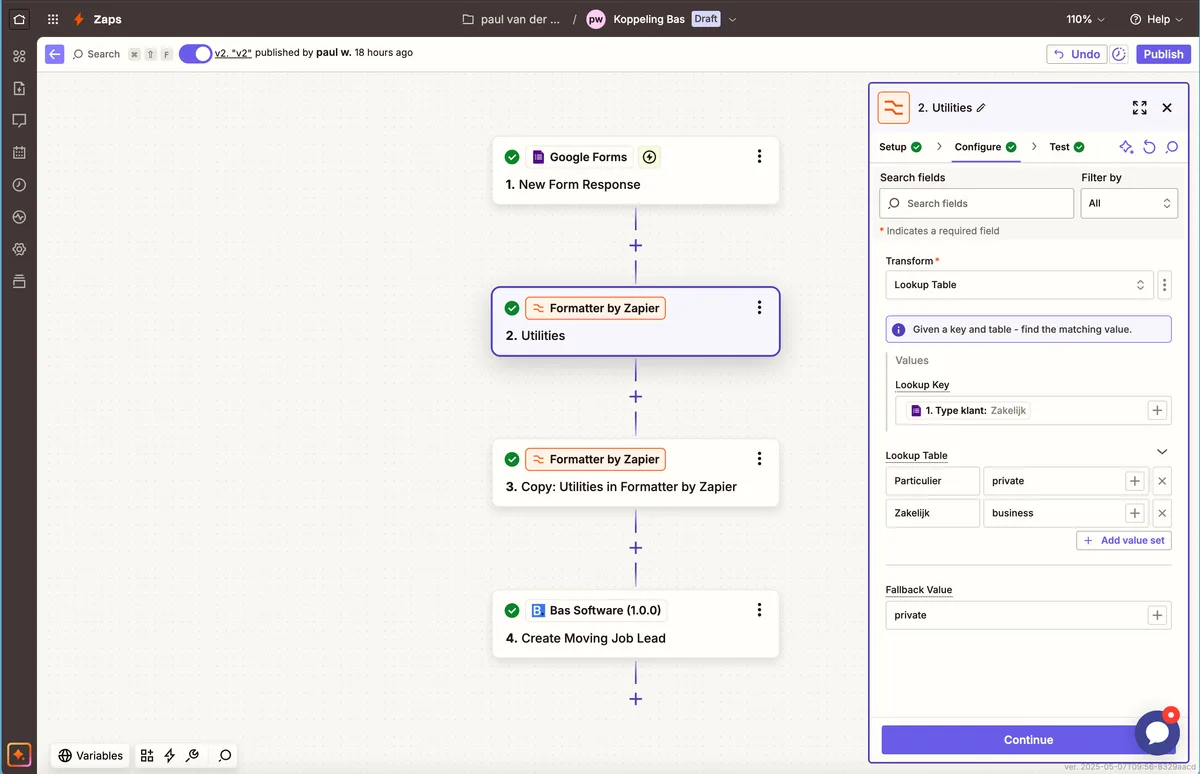Open the AI copilot sparkle icon
Image resolution: width=1200 pixels, height=774 pixels.
click(x=18, y=754)
